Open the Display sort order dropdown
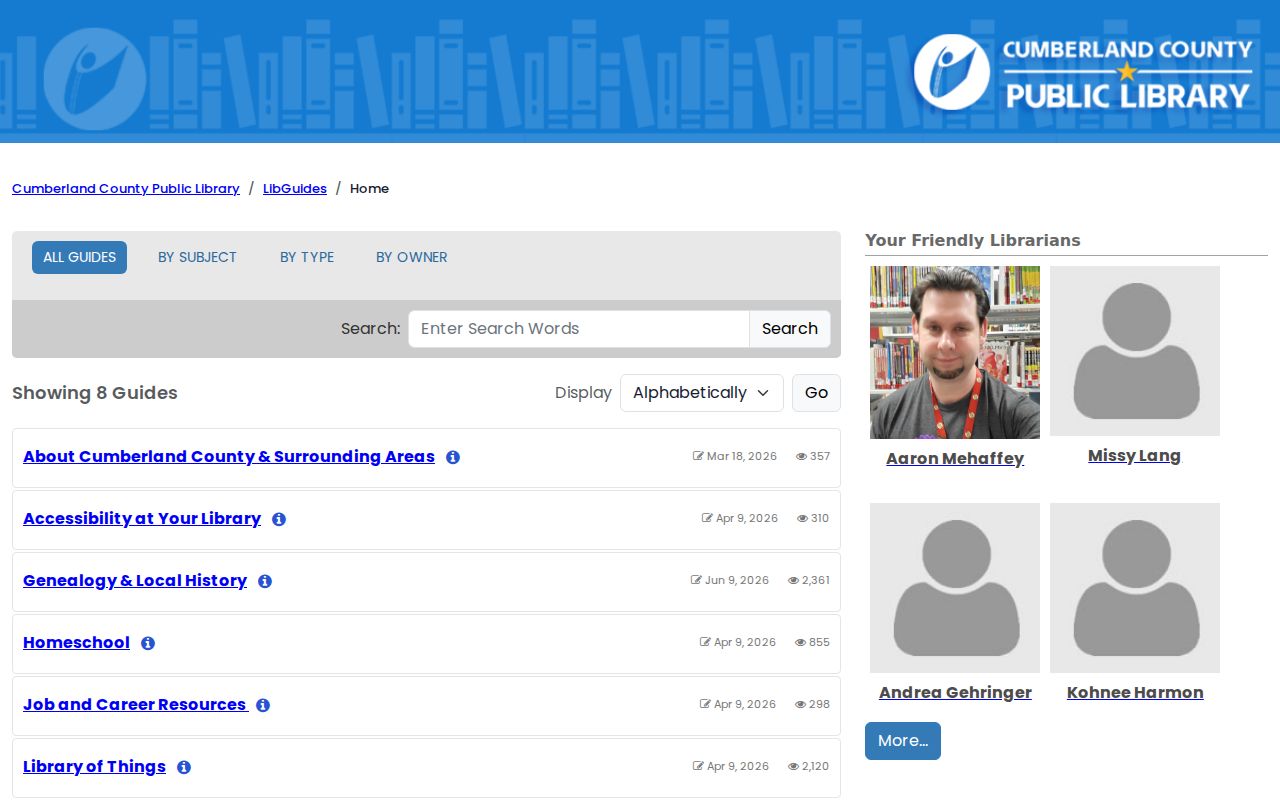This screenshot has height=800, width=1280. [702, 393]
